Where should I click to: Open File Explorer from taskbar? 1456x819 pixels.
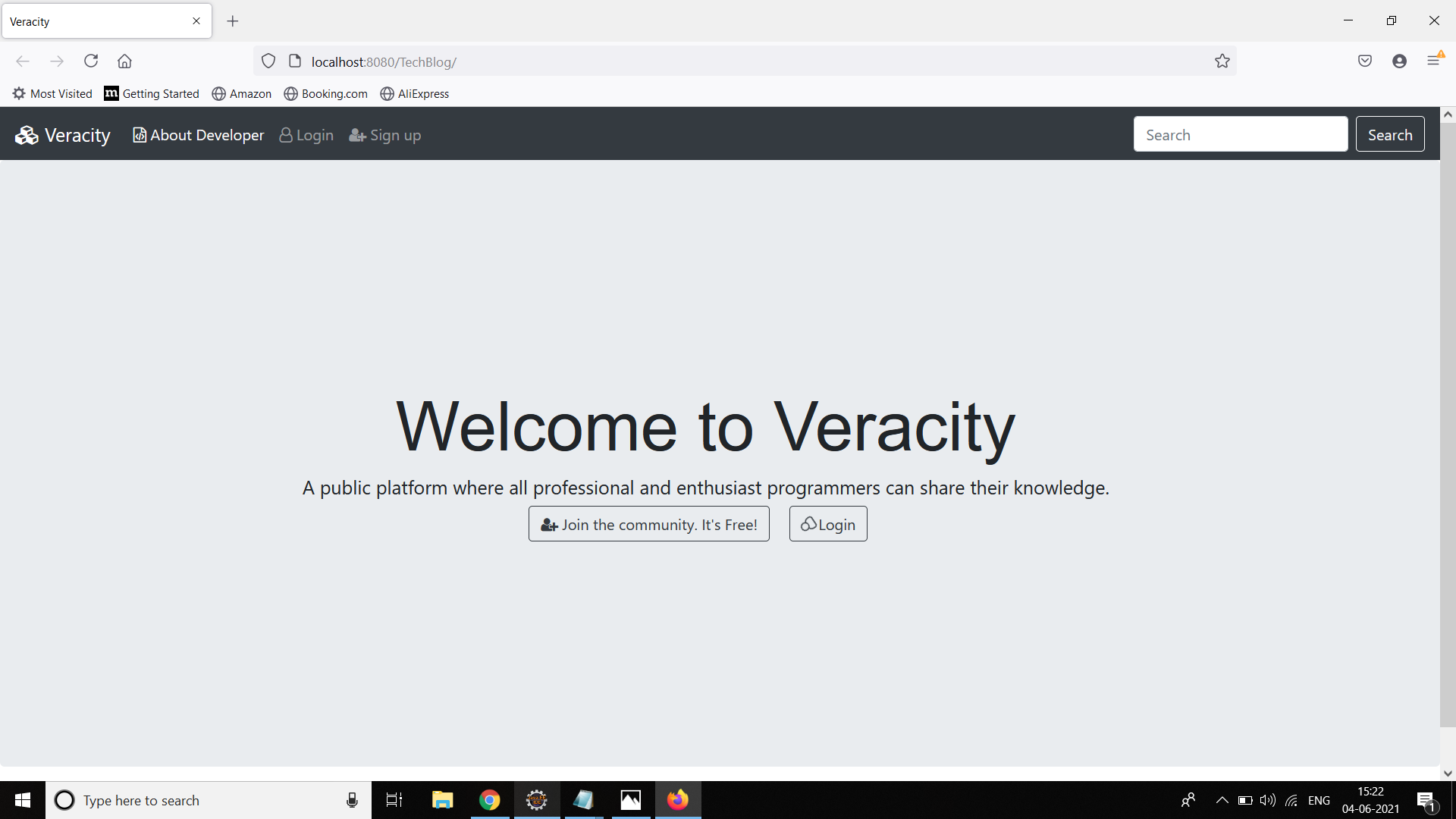[442, 800]
